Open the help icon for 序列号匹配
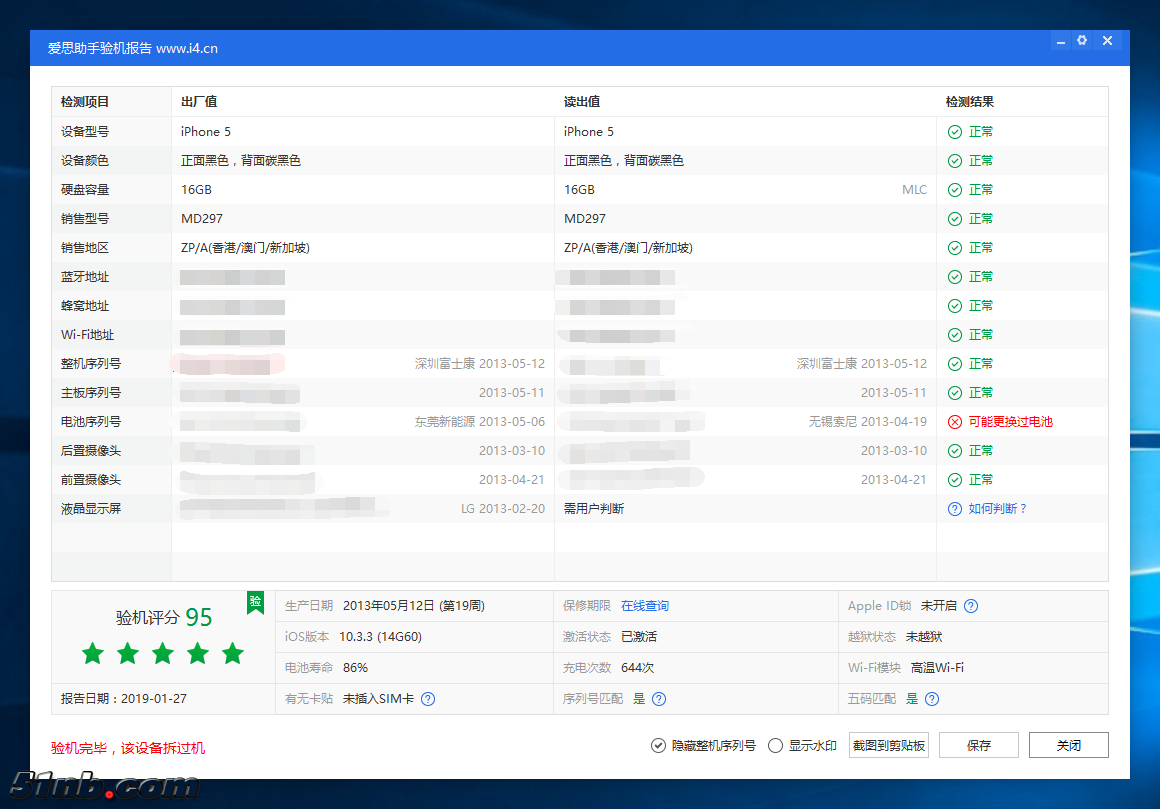The height and width of the screenshot is (809, 1160). pos(659,699)
